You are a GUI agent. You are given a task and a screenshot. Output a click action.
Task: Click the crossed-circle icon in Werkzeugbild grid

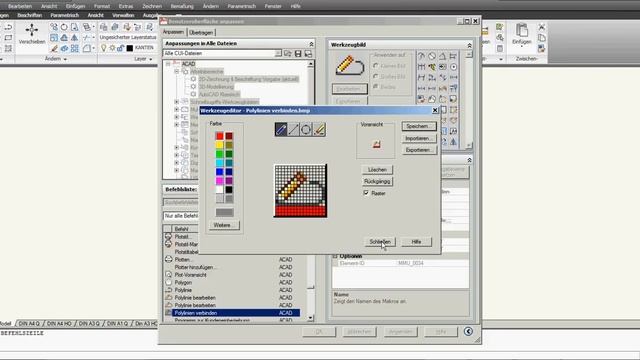point(432,56)
